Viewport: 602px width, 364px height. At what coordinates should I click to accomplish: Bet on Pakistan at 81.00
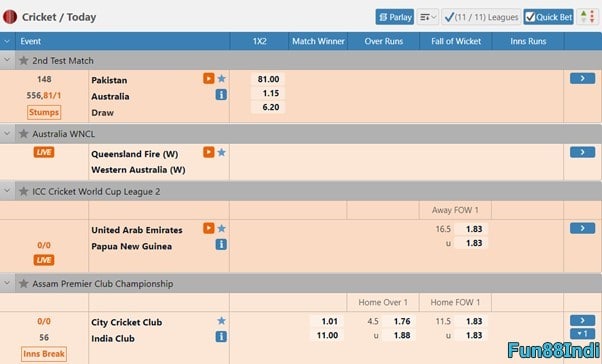(268, 79)
